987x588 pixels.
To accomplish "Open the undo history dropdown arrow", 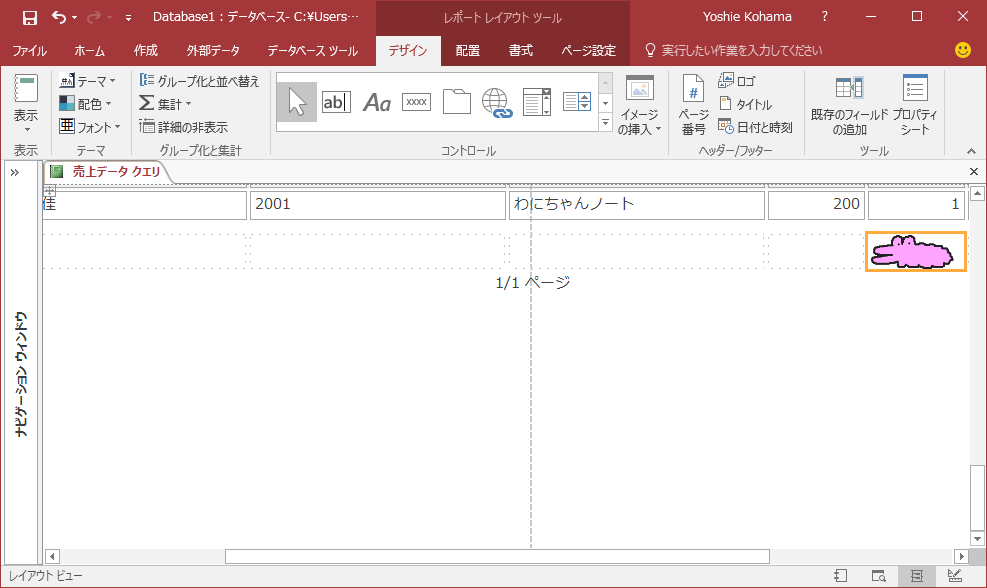I will 74,18.
